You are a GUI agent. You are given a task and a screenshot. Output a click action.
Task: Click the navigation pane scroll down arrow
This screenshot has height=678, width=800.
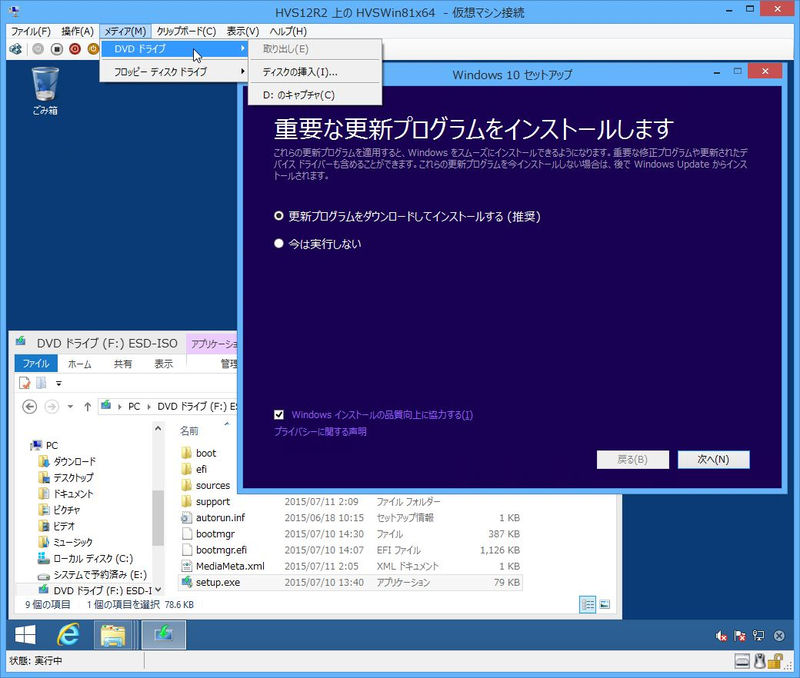tap(158, 590)
